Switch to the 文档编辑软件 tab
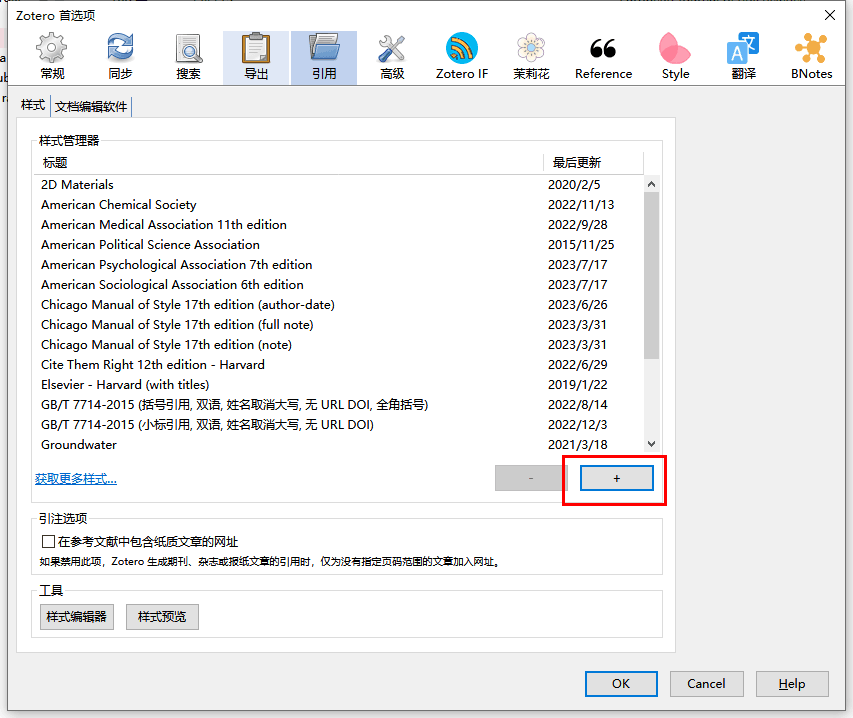The image size is (853, 718). 91,107
